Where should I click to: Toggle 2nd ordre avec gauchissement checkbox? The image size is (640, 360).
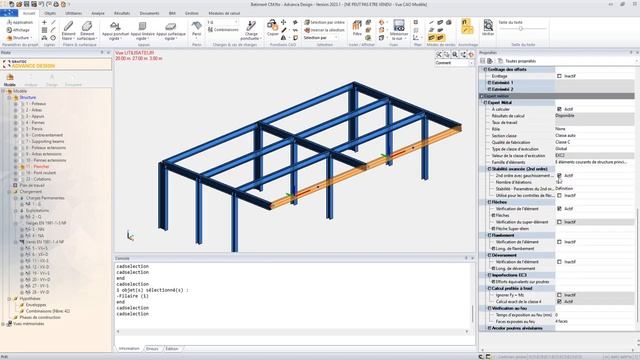click(559, 176)
